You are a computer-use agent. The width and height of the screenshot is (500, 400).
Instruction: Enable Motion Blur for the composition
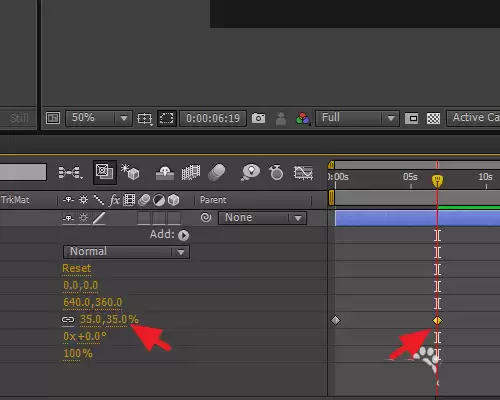(x=217, y=173)
